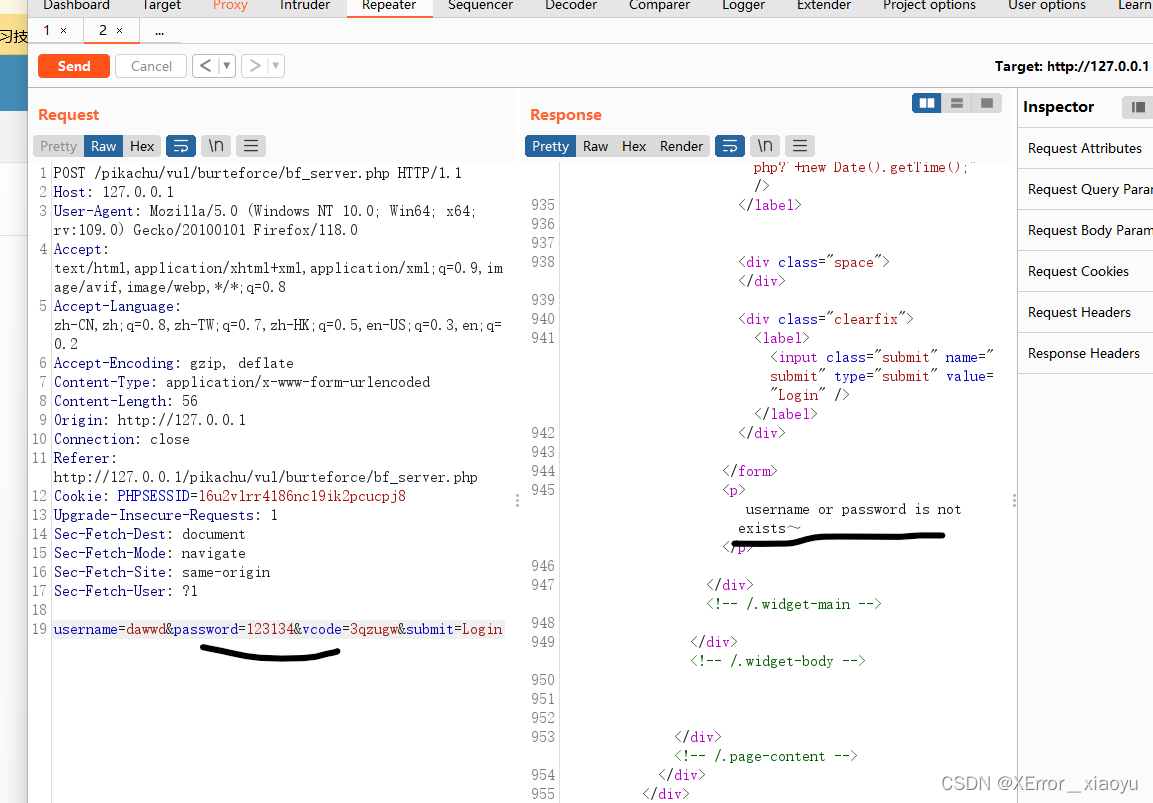Open history dropdown next to forward arrow
The width and height of the screenshot is (1153, 803).
pyautogui.click(x=276, y=66)
